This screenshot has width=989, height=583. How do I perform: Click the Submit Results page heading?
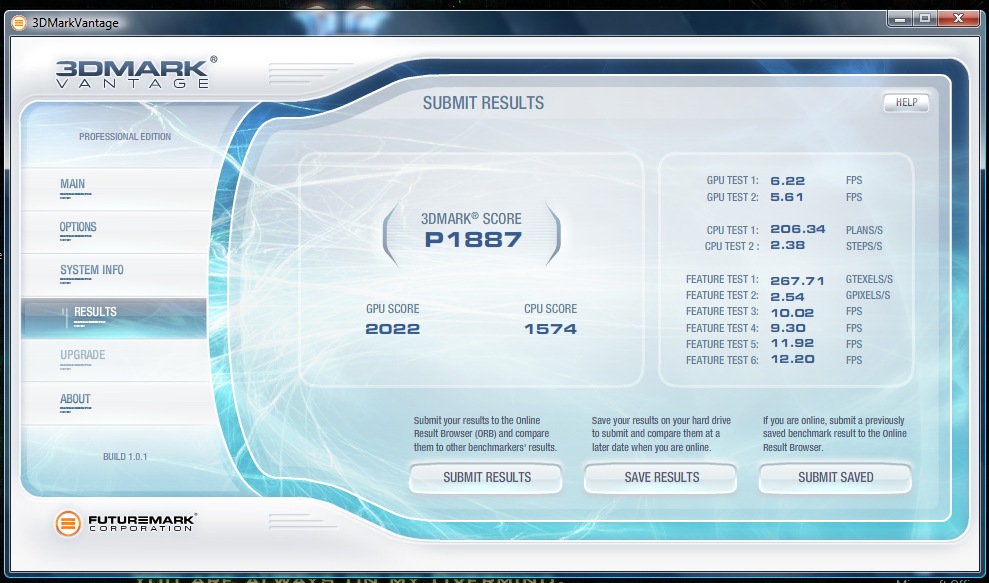click(483, 103)
